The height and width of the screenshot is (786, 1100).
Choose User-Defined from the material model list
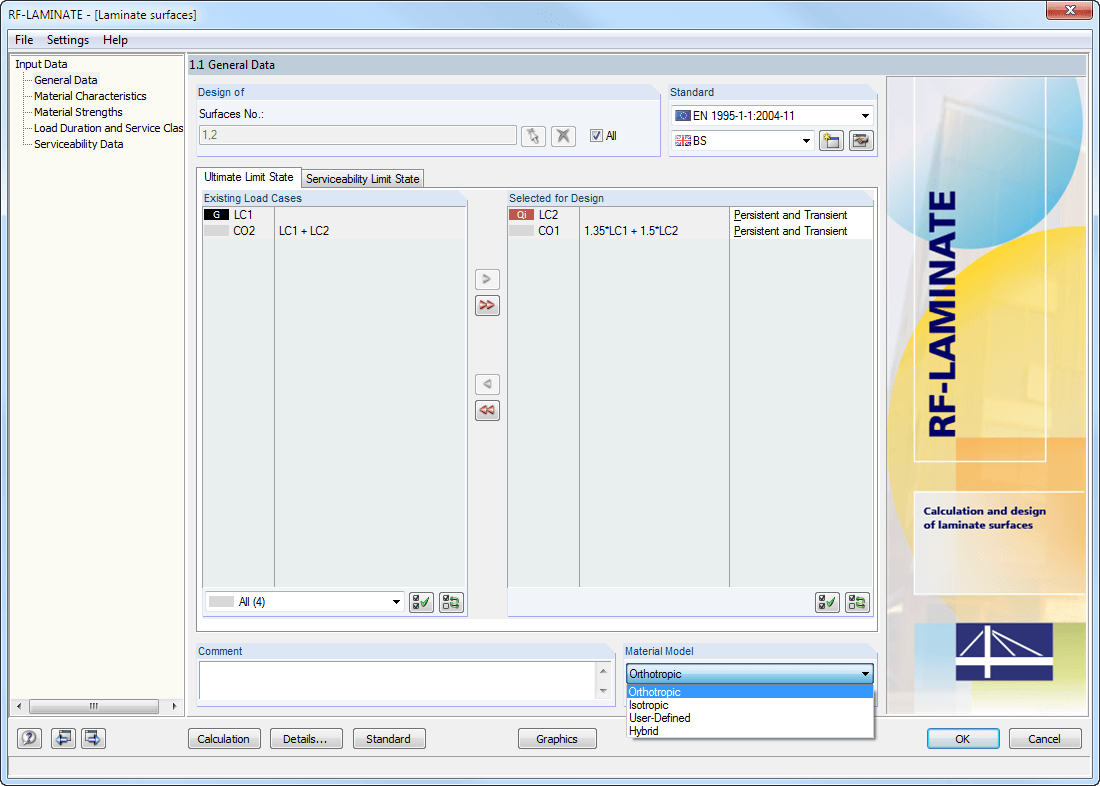tap(749, 718)
